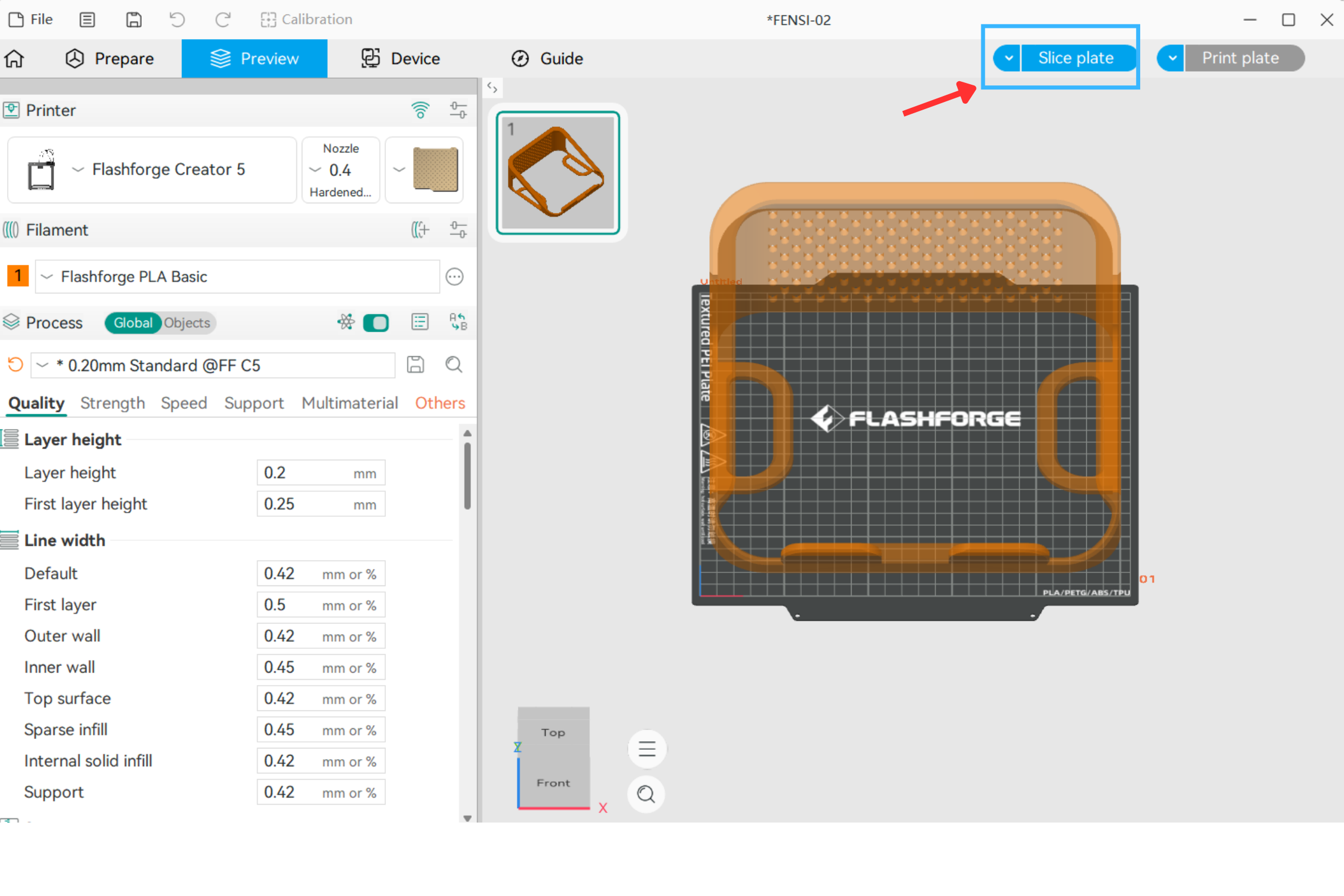This screenshot has height=896, width=1344.
Task: Select the Support settings tab
Action: [x=254, y=403]
